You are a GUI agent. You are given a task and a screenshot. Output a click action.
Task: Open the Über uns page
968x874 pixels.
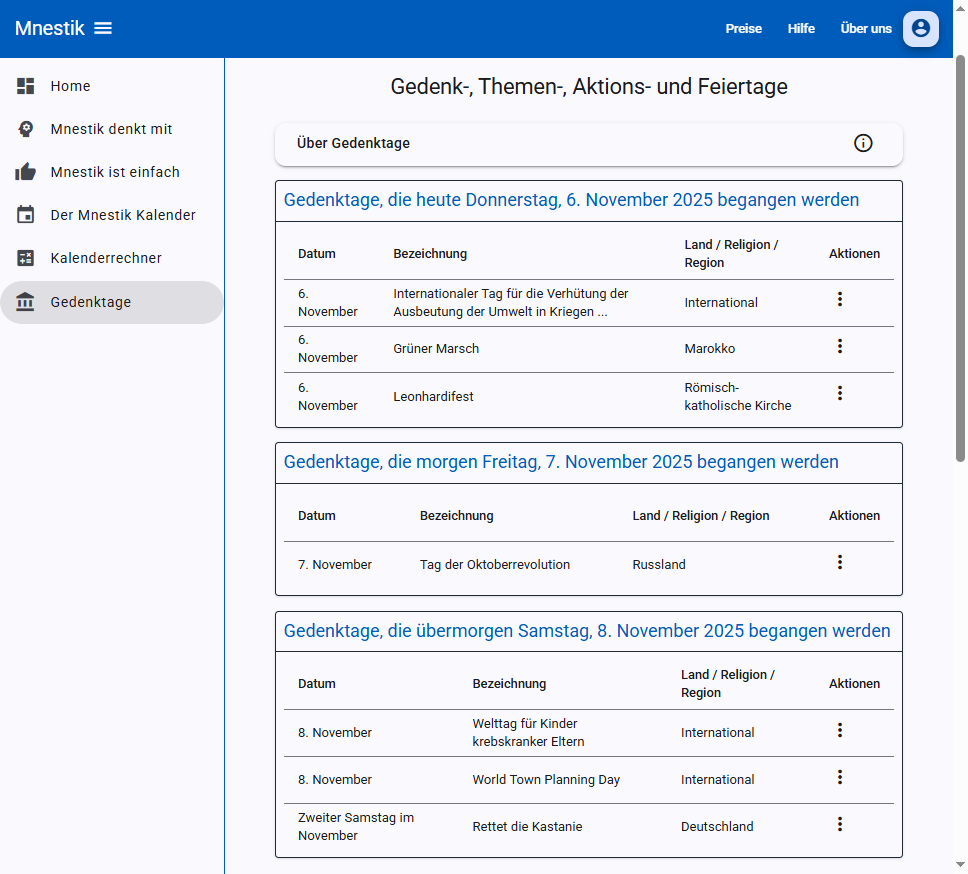[x=865, y=29]
